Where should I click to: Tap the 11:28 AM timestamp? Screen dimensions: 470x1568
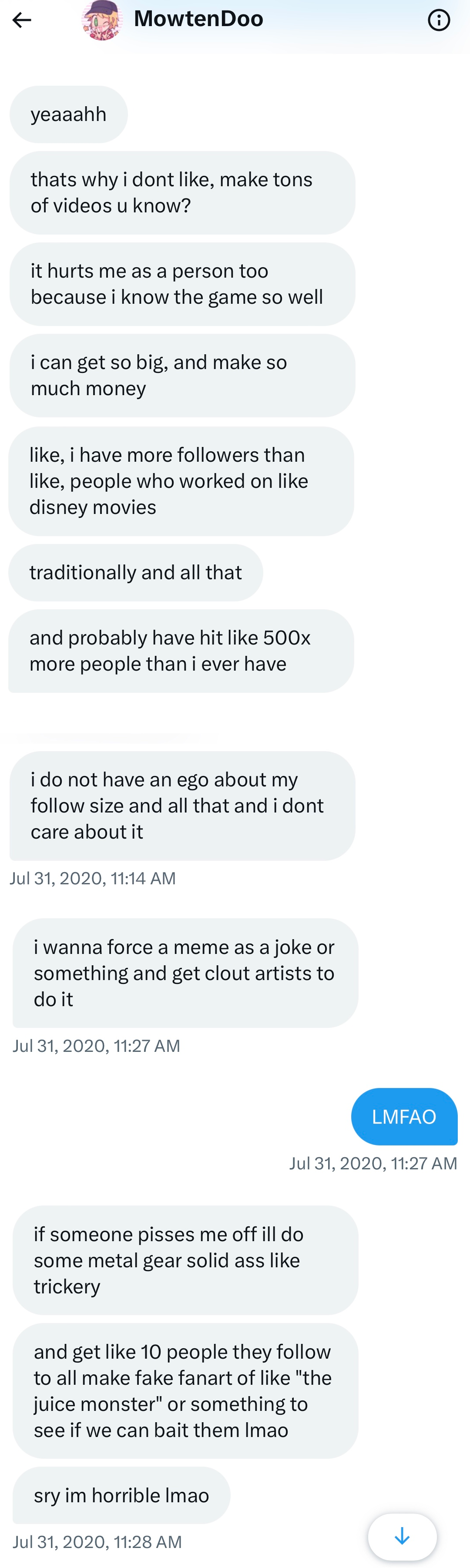pos(97,1542)
